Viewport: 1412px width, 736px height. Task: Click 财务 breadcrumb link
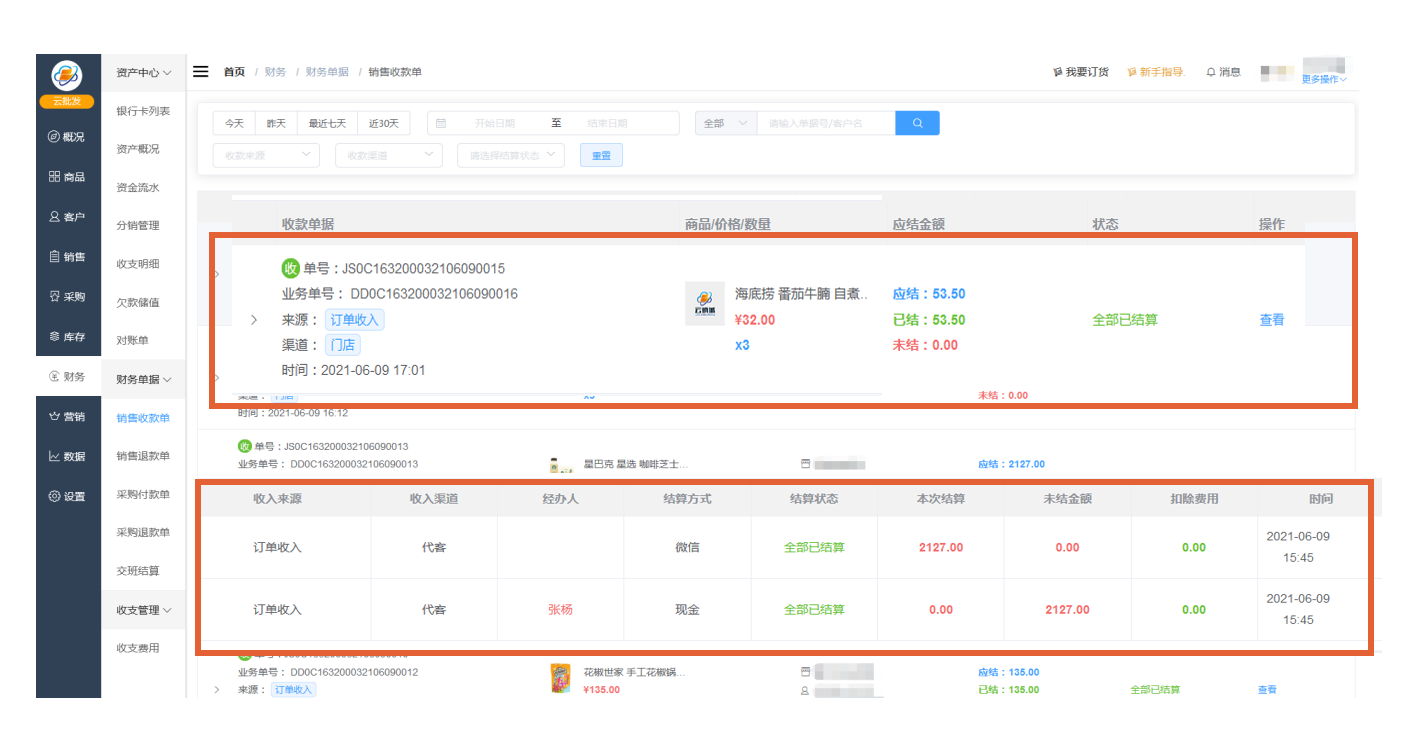275,72
